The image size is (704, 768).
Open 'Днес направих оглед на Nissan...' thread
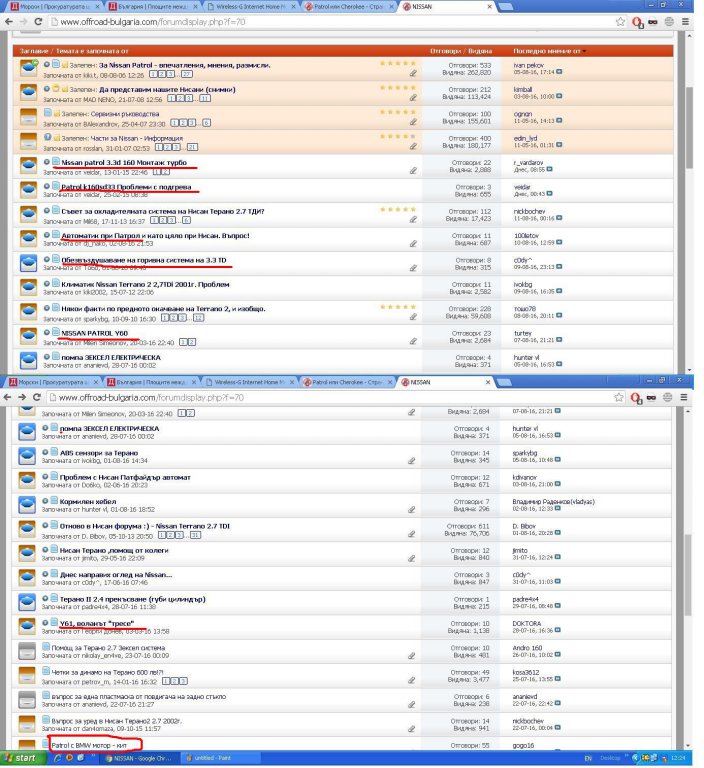116,575
